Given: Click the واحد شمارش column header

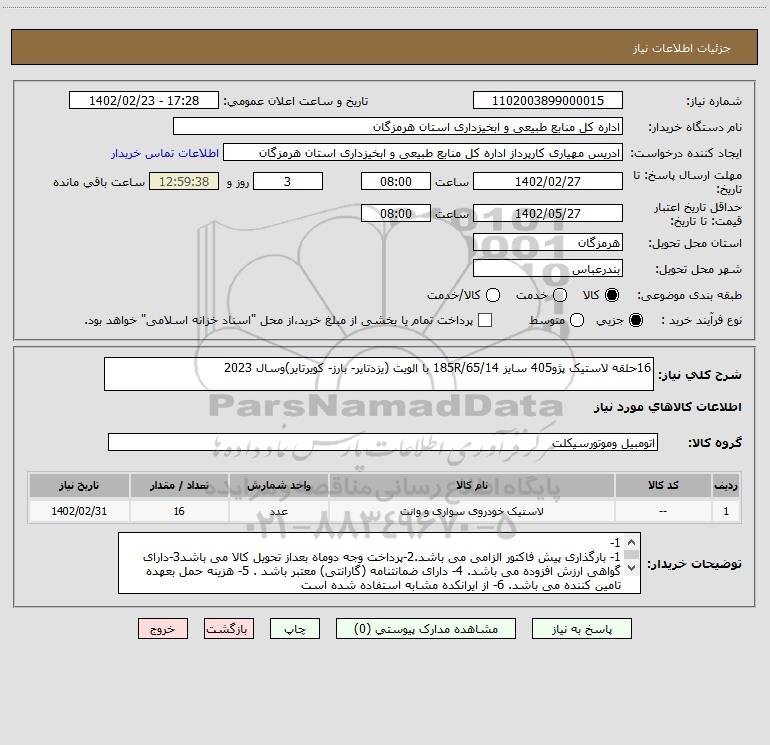Looking at the screenshot, I should 278,485.
